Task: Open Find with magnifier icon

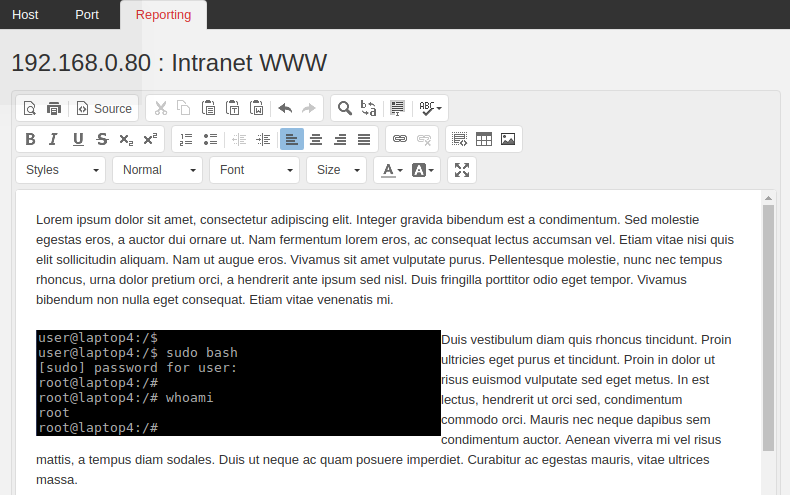Action: click(x=345, y=108)
